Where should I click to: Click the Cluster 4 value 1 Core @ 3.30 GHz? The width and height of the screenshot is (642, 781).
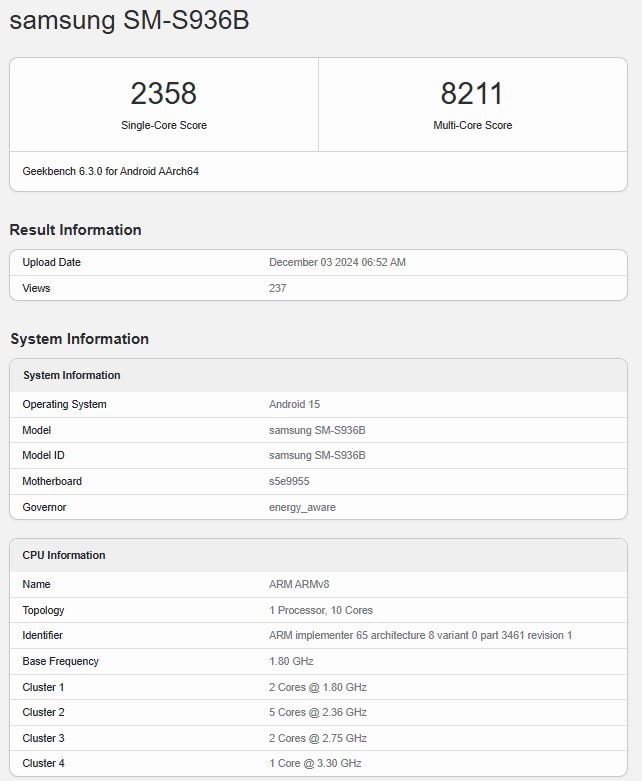tap(315, 764)
